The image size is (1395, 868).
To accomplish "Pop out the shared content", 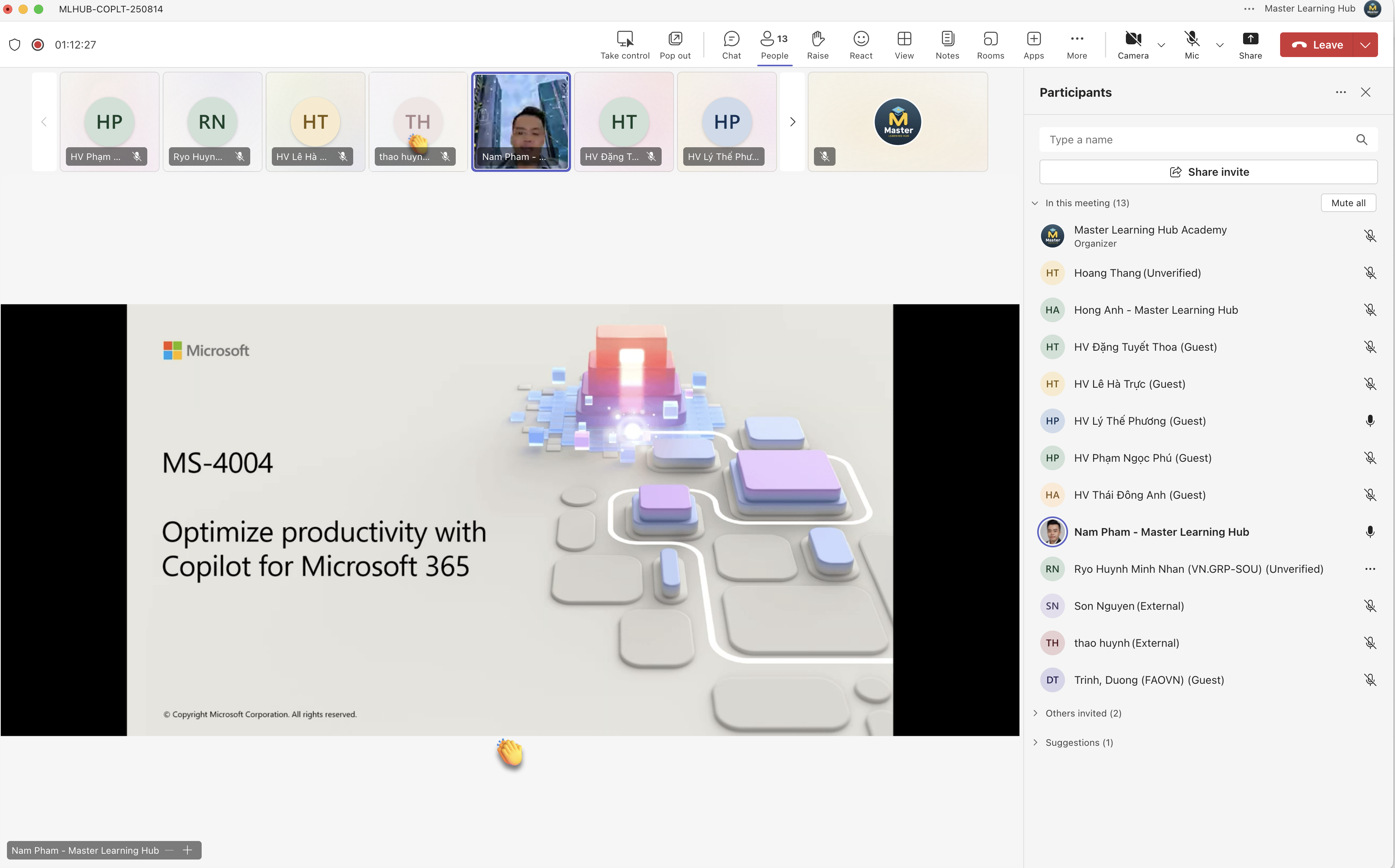I will click(675, 45).
